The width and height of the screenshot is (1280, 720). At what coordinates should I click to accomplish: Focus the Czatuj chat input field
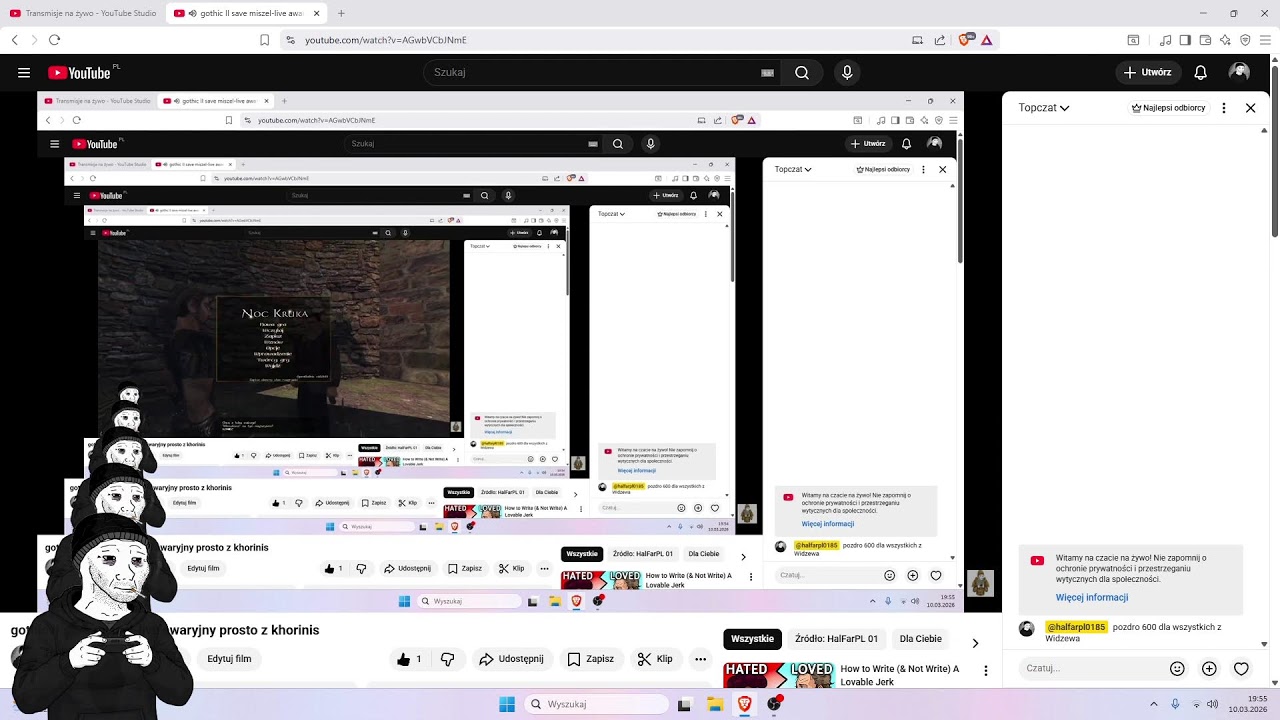click(1090, 668)
